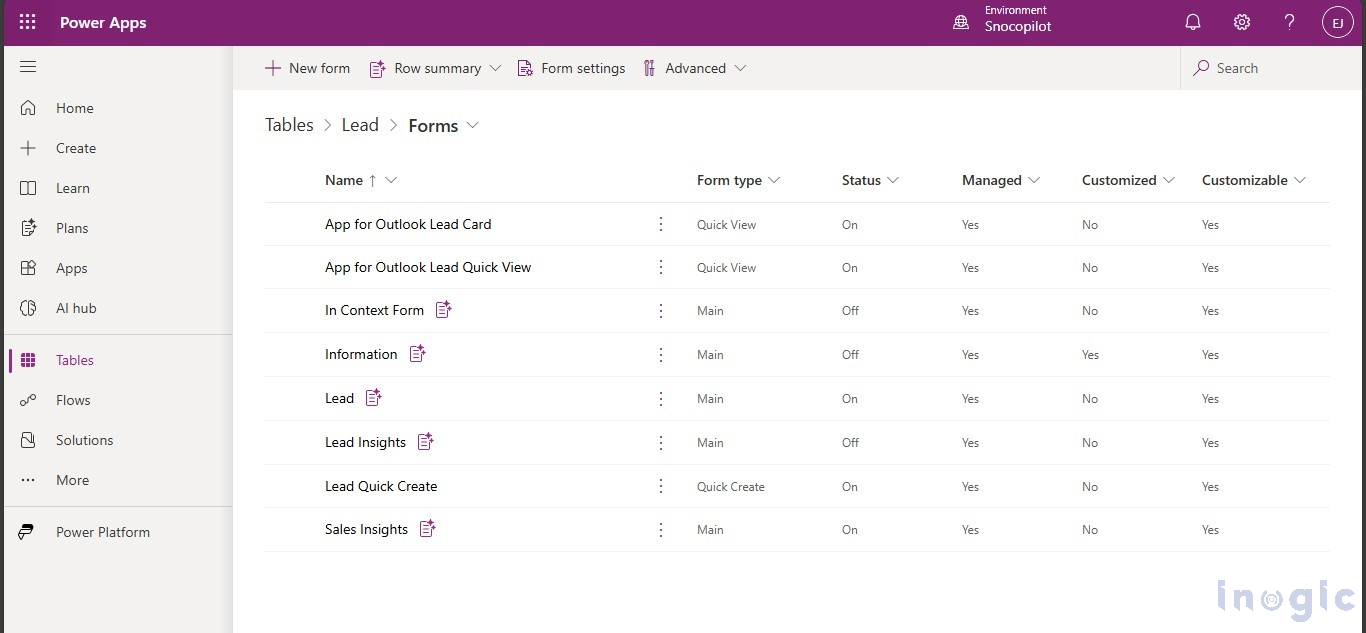Image resolution: width=1366 pixels, height=633 pixels.
Task: Click the AI summary icon beside Sales Insights
Action: (428, 528)
